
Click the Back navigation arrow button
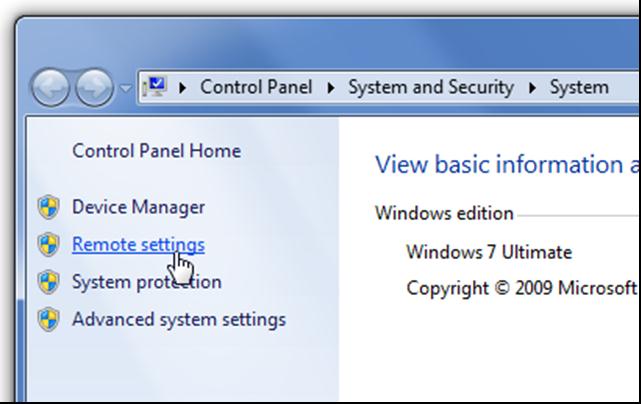(52, 86)
